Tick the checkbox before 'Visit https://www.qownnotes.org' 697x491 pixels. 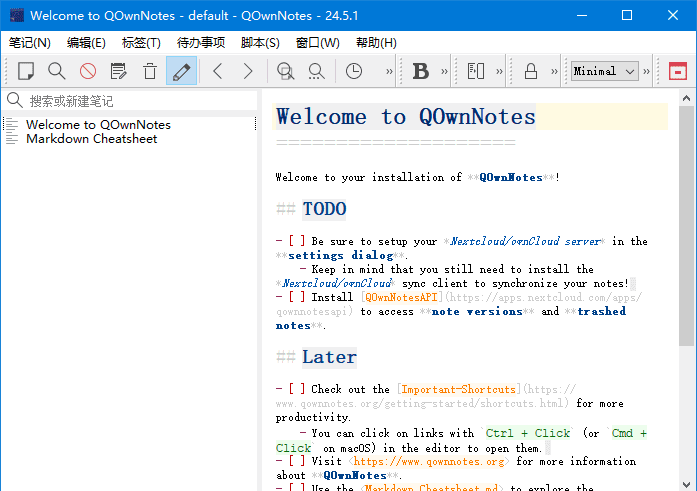(x=297, y=461)
